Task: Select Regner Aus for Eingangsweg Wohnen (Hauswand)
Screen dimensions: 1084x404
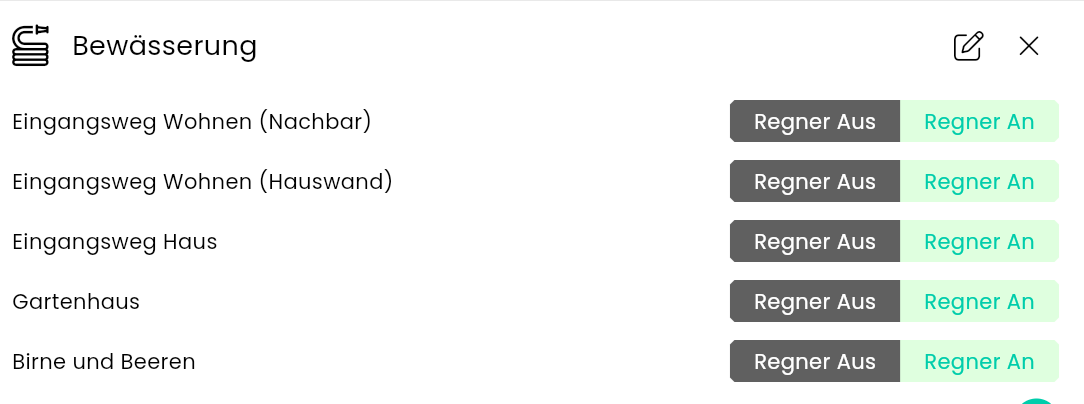Action: tap(815, 182)
